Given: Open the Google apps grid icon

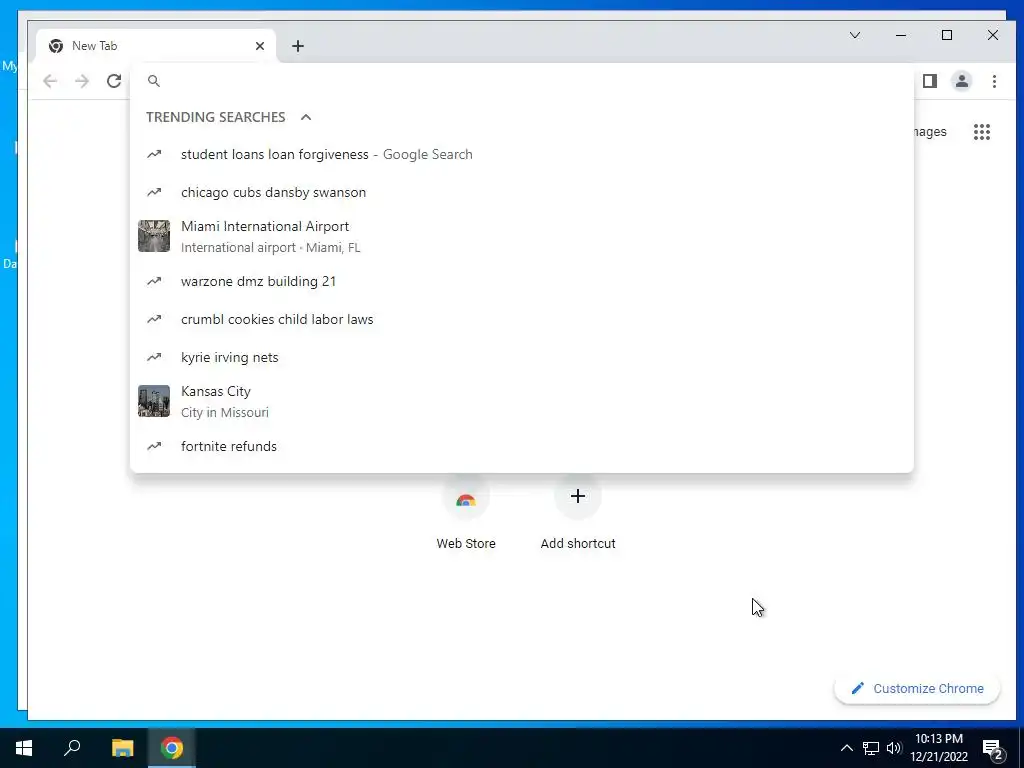Looking at the screenshot, I should [982, 132].
